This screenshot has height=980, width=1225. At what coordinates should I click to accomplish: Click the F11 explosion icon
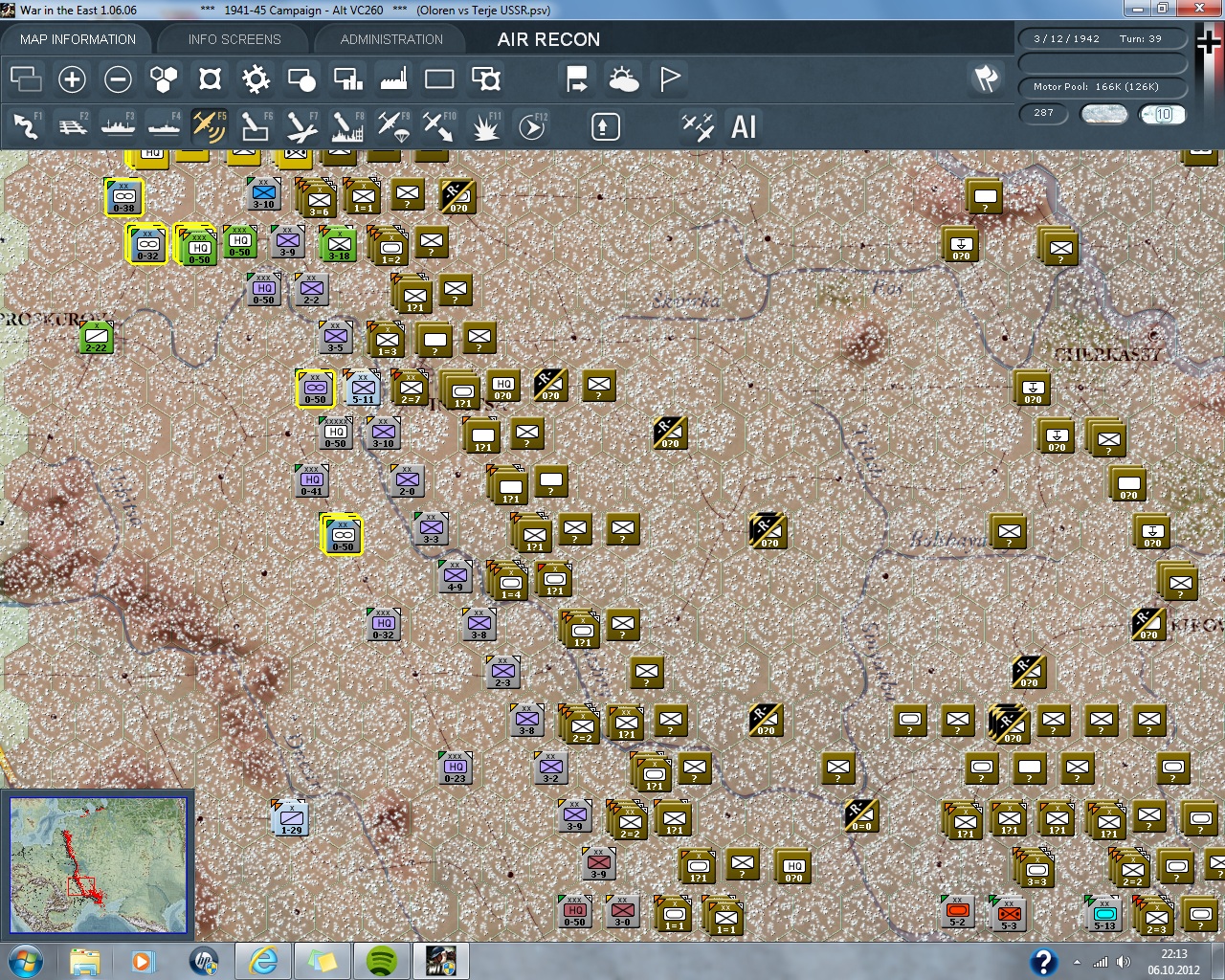click(x=485, y=126)
